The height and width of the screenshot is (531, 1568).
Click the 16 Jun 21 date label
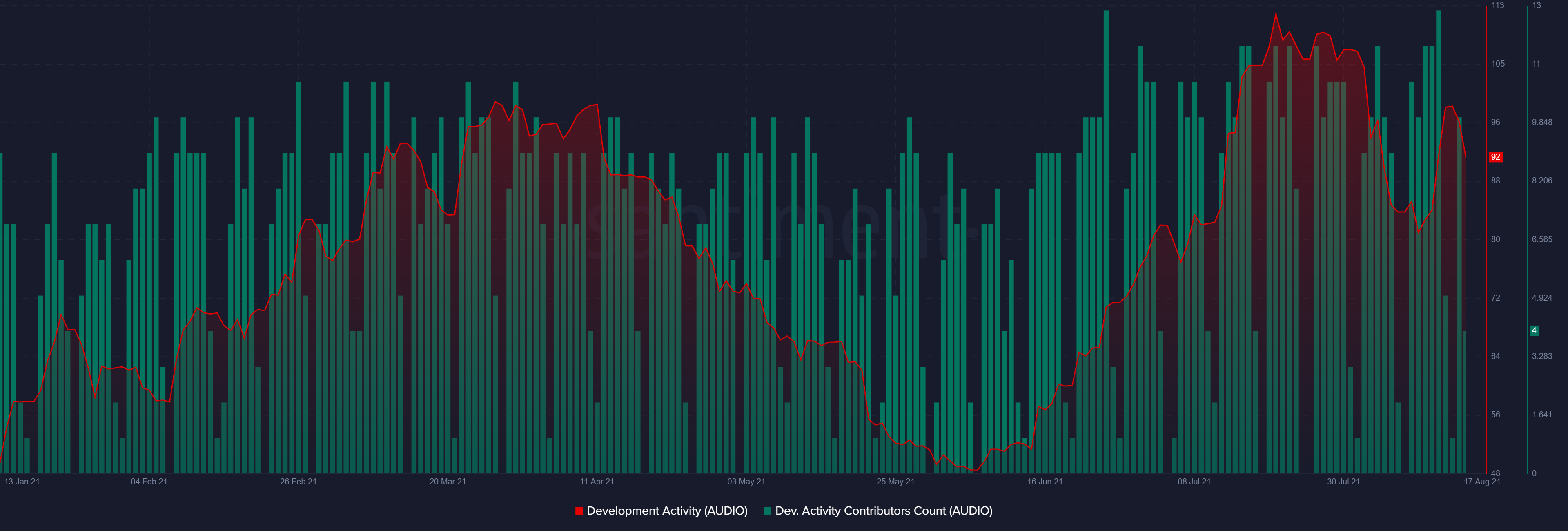(x=1045, y=482)
